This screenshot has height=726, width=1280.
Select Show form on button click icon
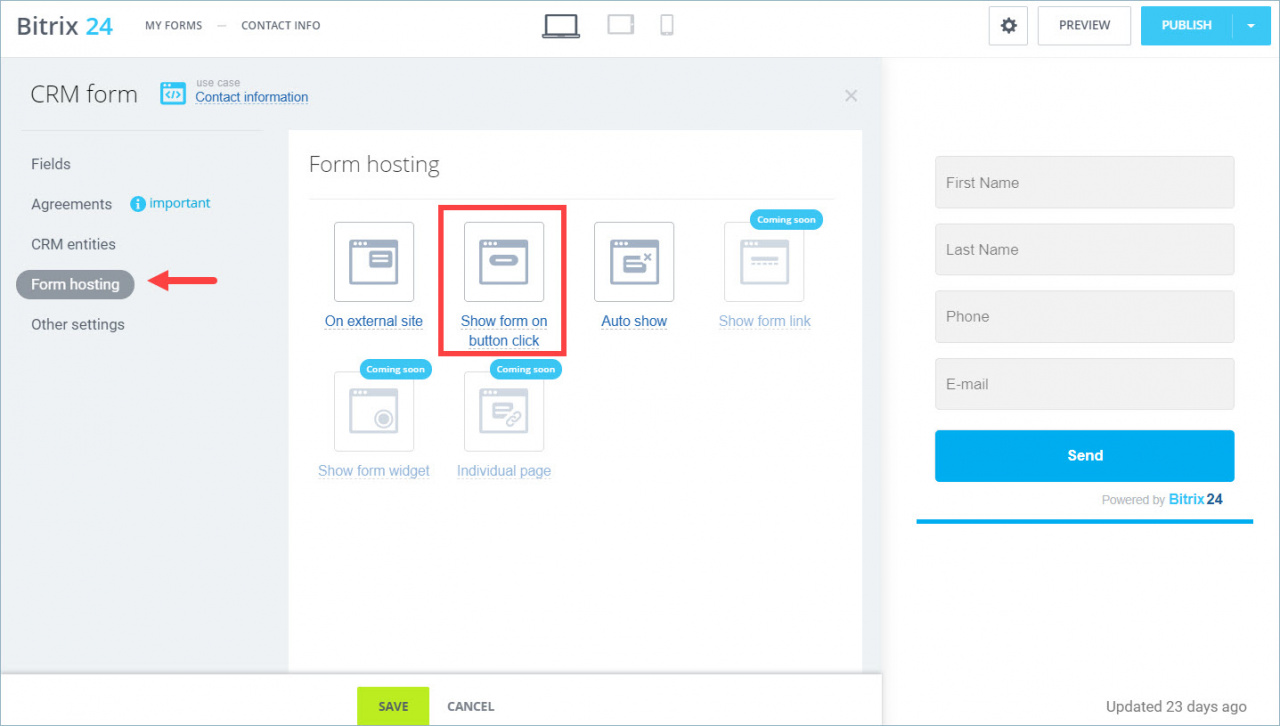coord(504,262)
